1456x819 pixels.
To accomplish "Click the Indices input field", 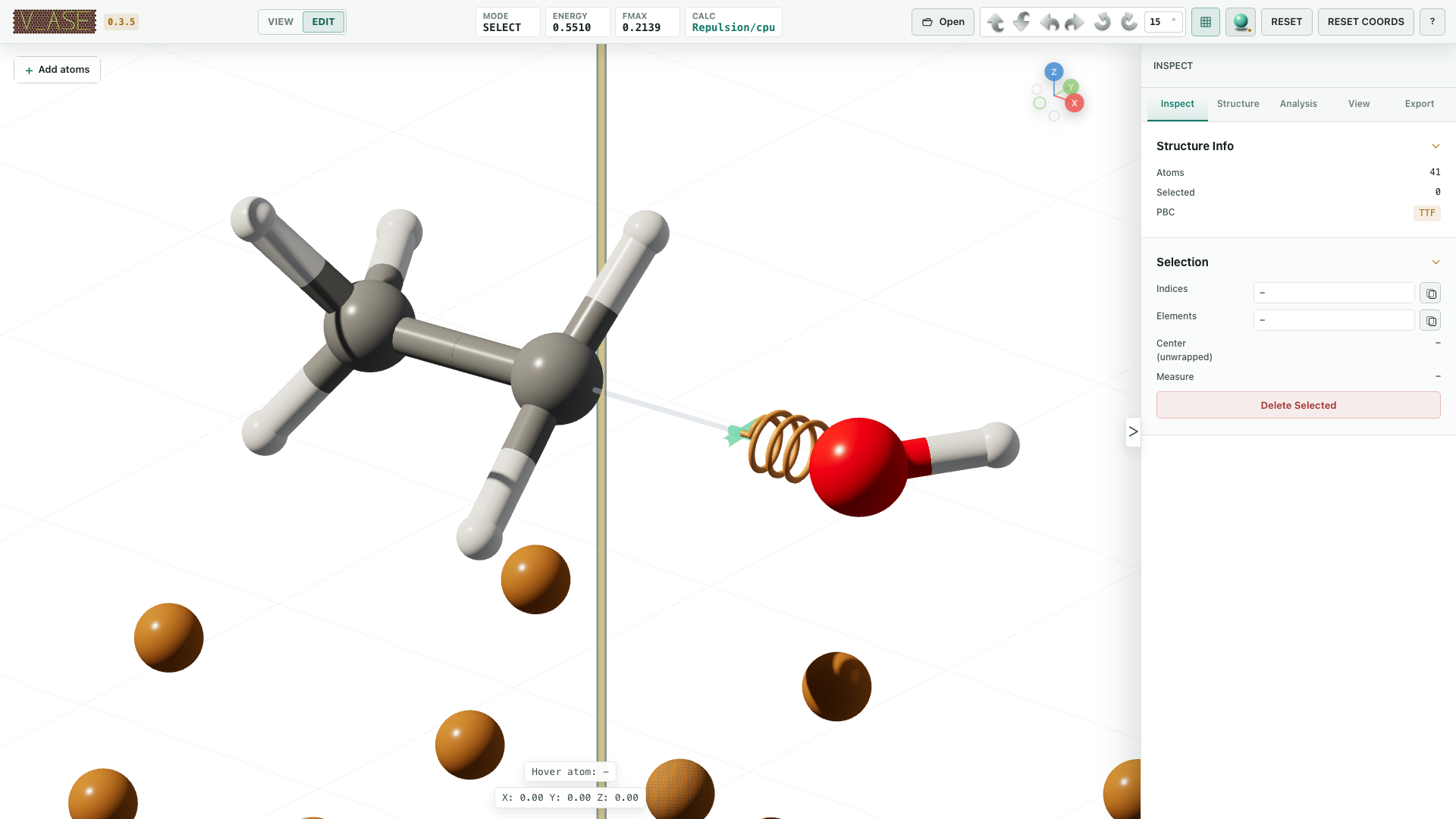I will [1334, 293].
